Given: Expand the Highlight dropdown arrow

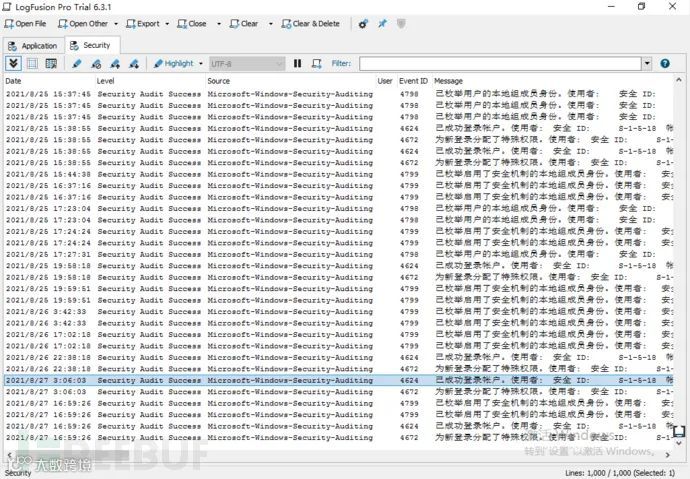Looking at the screenshot, I should pos(201,63).
